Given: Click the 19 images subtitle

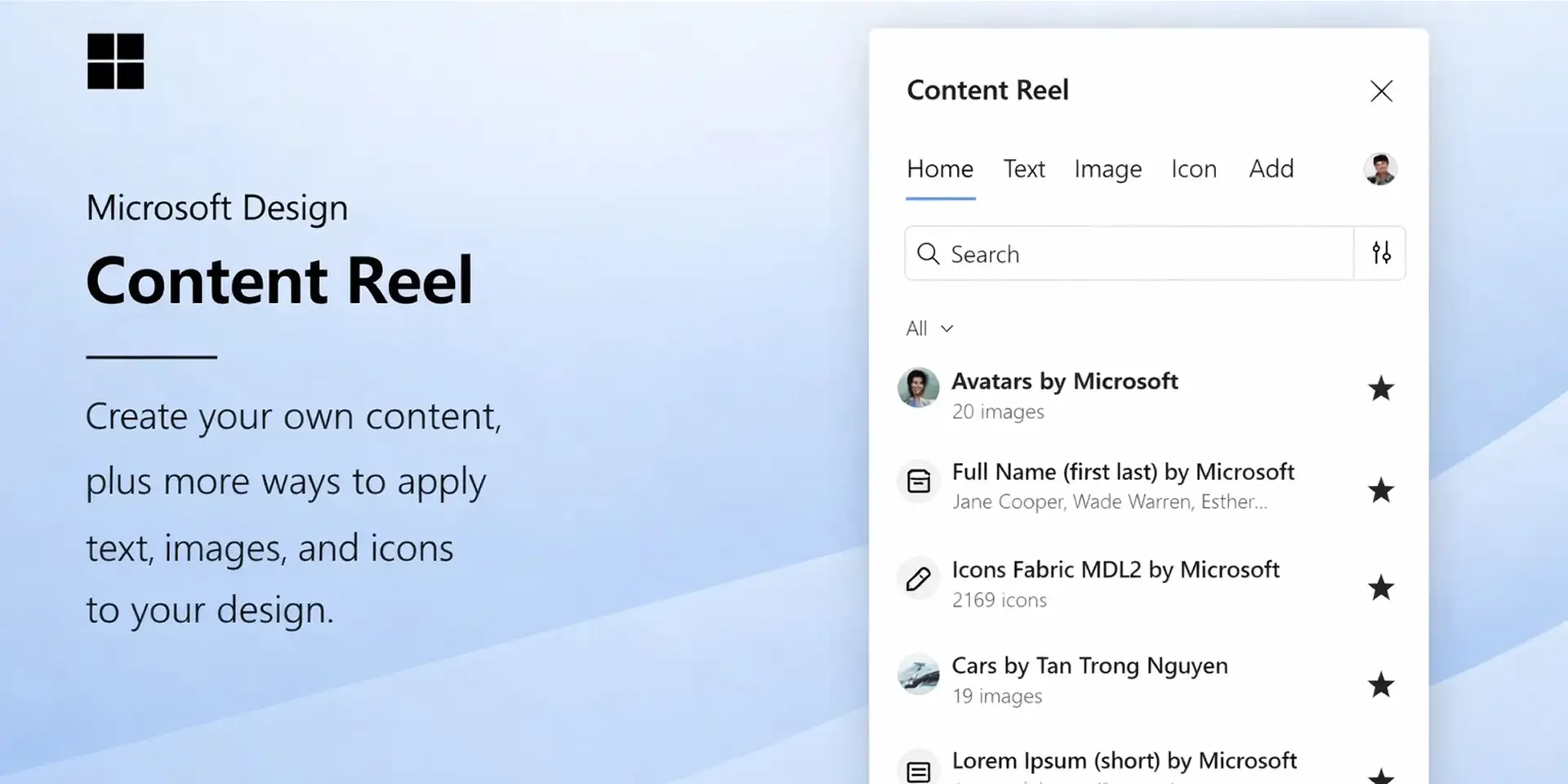Looking at the screenshot, I should 997,697.
